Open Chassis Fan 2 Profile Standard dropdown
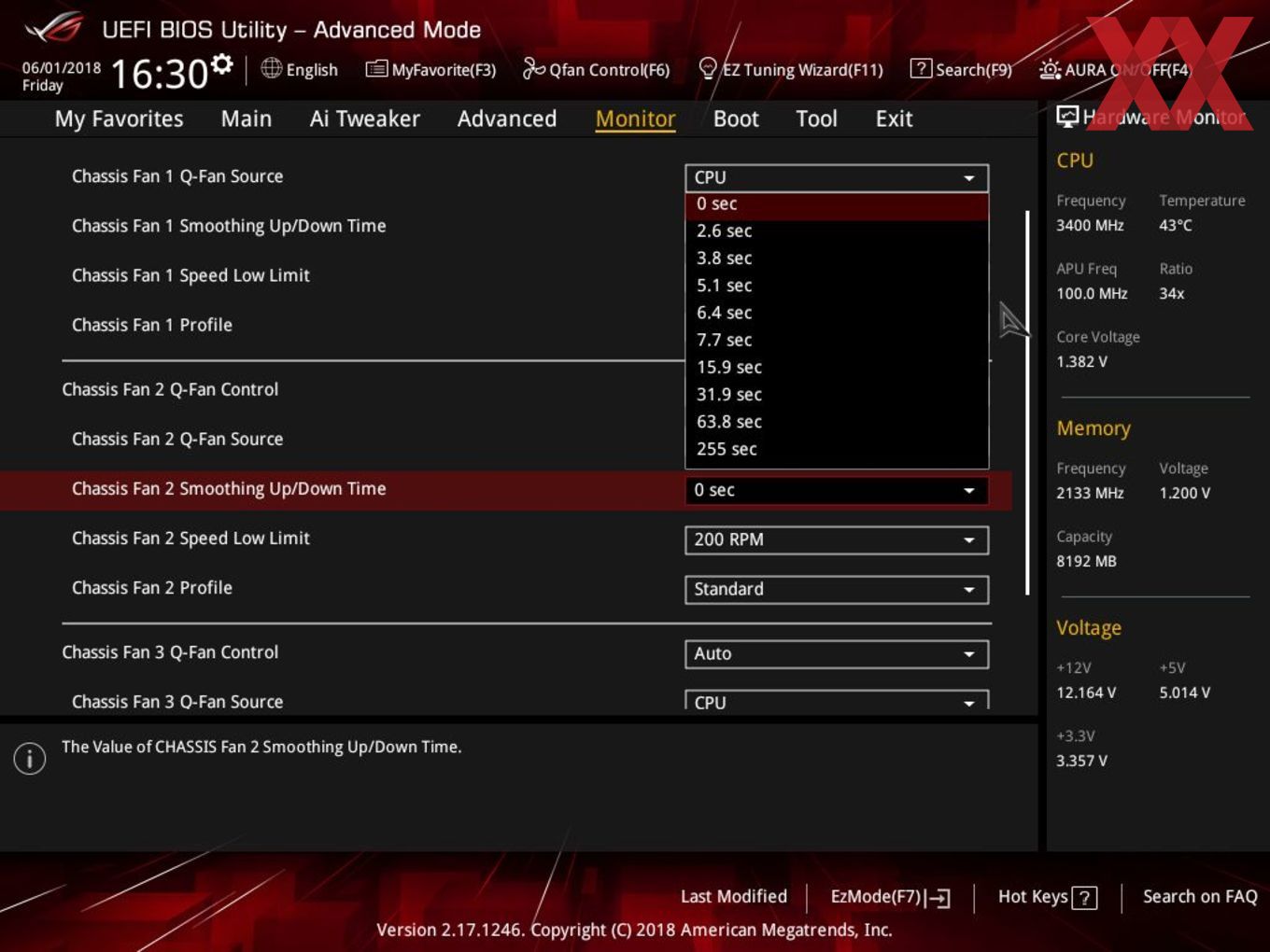The height and width of the screenshot is (952, 1270). coord(837,589)
